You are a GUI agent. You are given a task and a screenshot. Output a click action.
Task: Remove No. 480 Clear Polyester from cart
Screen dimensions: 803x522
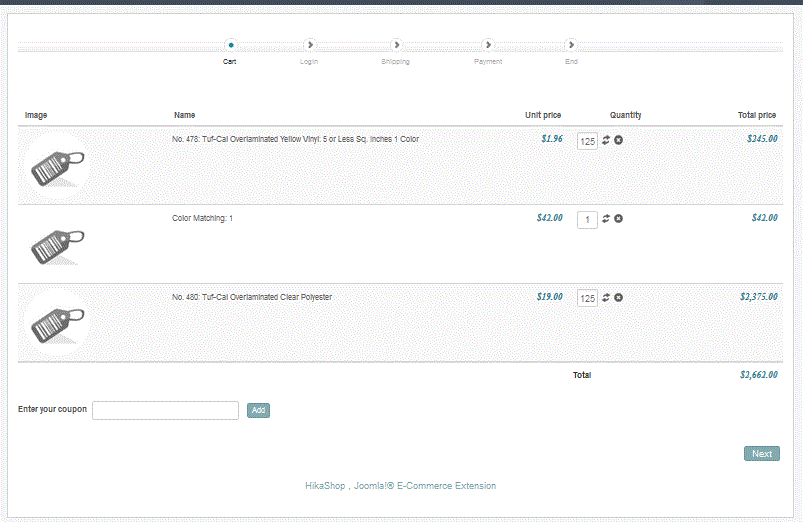pos(619,297)
